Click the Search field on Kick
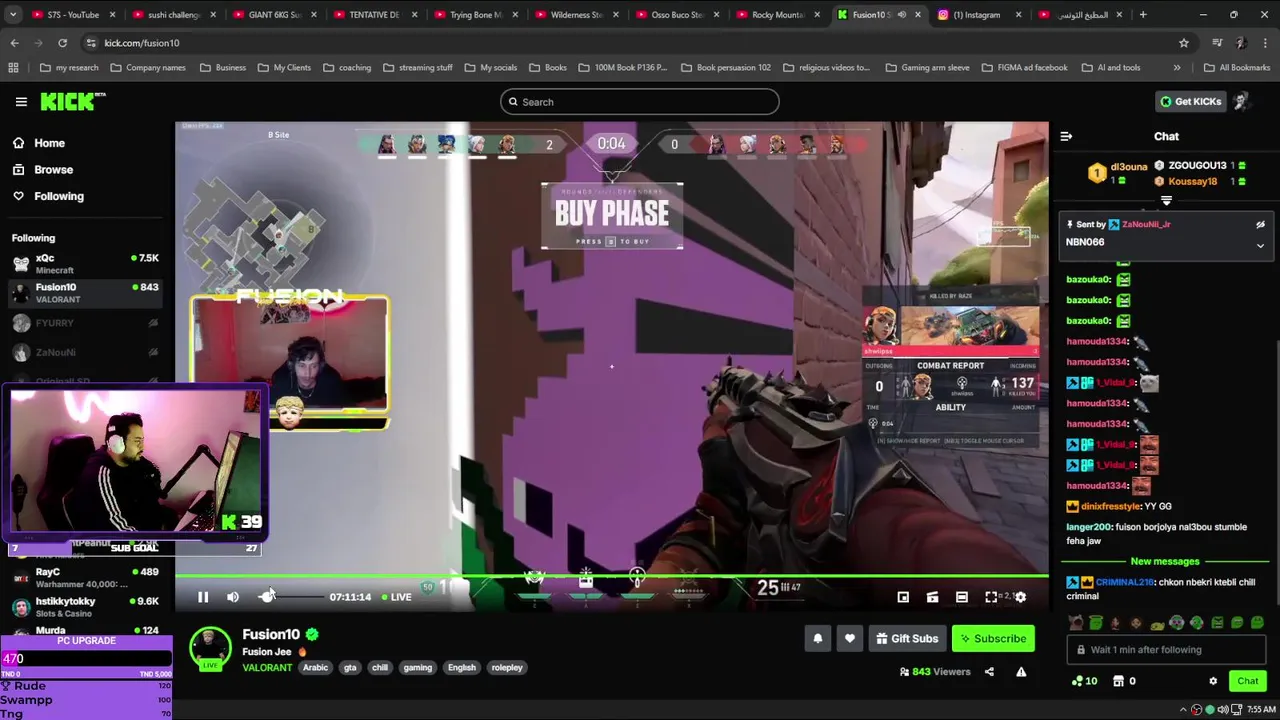 tap(640, 101)
